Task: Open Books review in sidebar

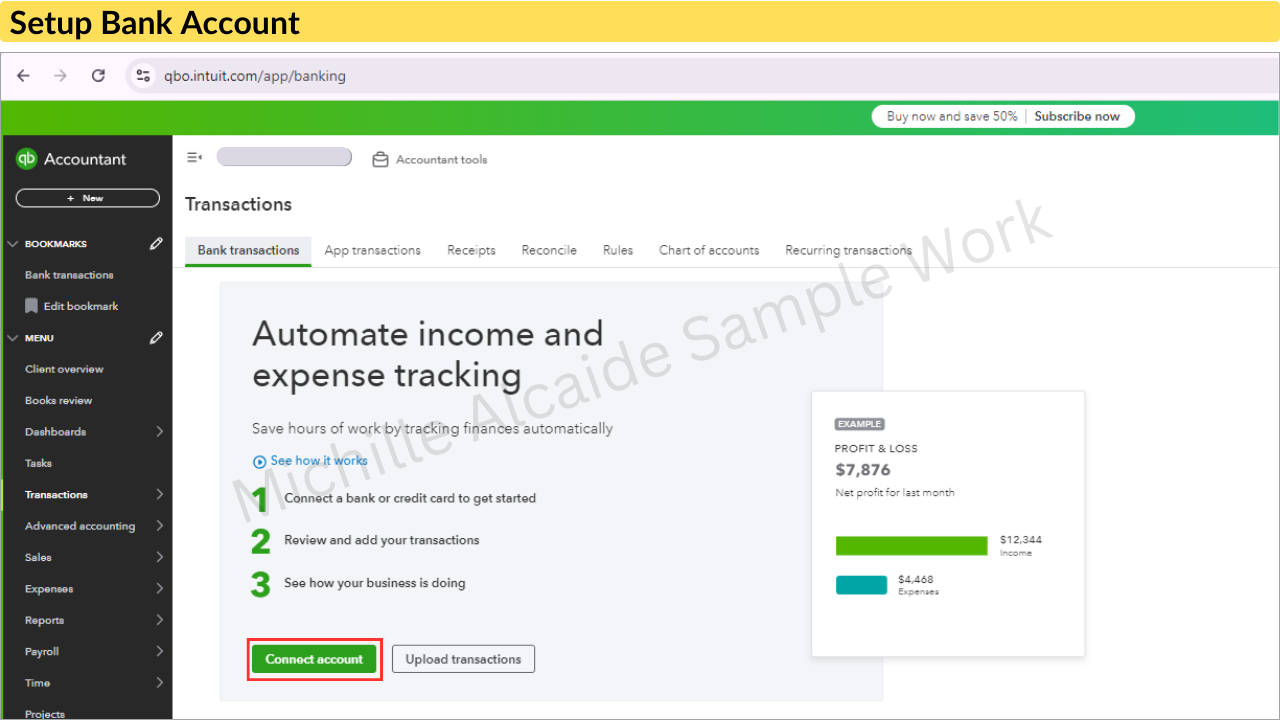Action: pyautogui.click(x=58, y=401)
